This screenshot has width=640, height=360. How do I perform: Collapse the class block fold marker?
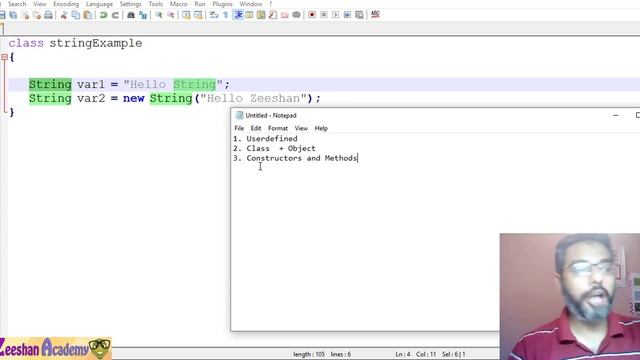(4, 57)
